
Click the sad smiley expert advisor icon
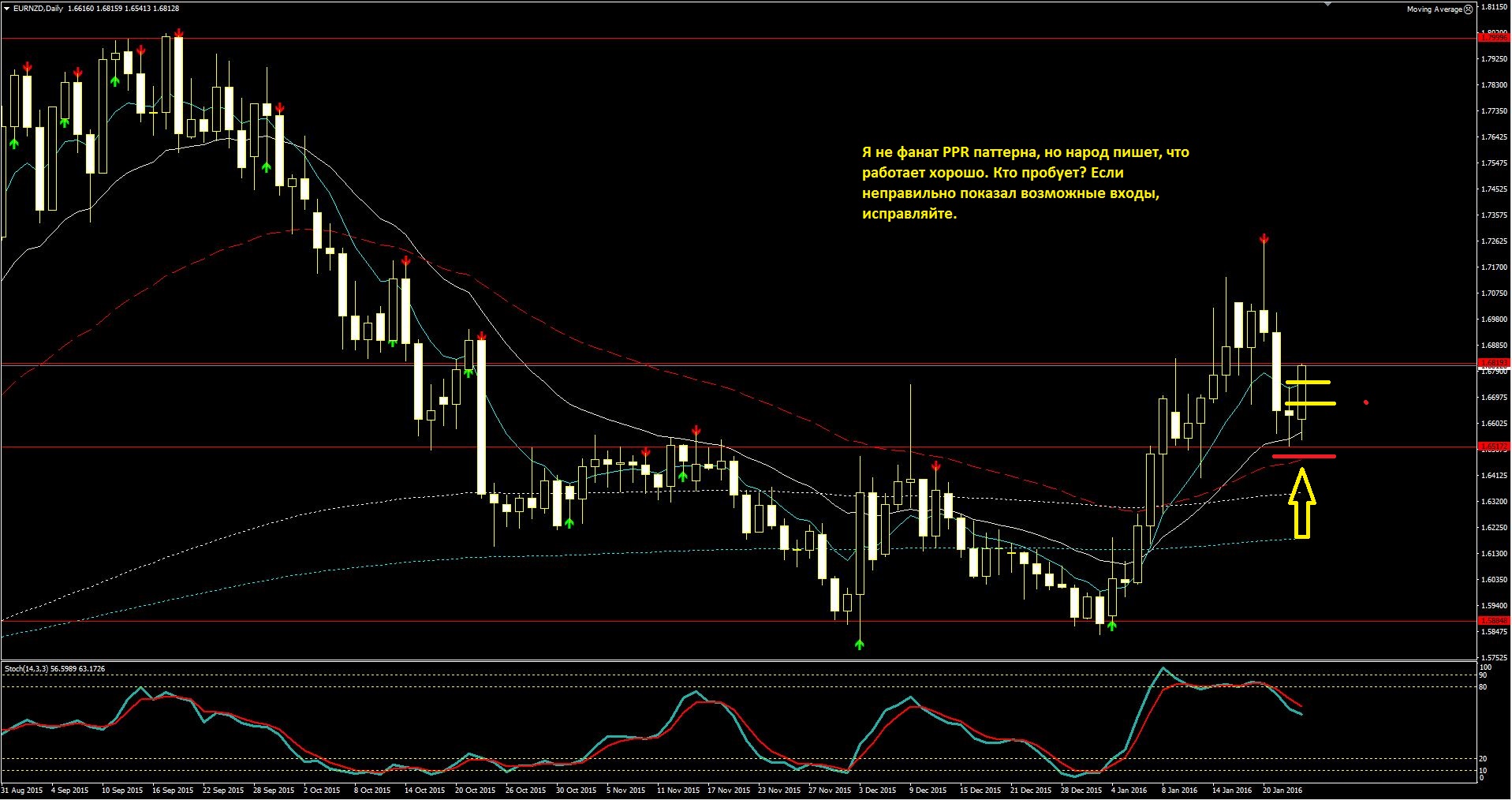1469,9
